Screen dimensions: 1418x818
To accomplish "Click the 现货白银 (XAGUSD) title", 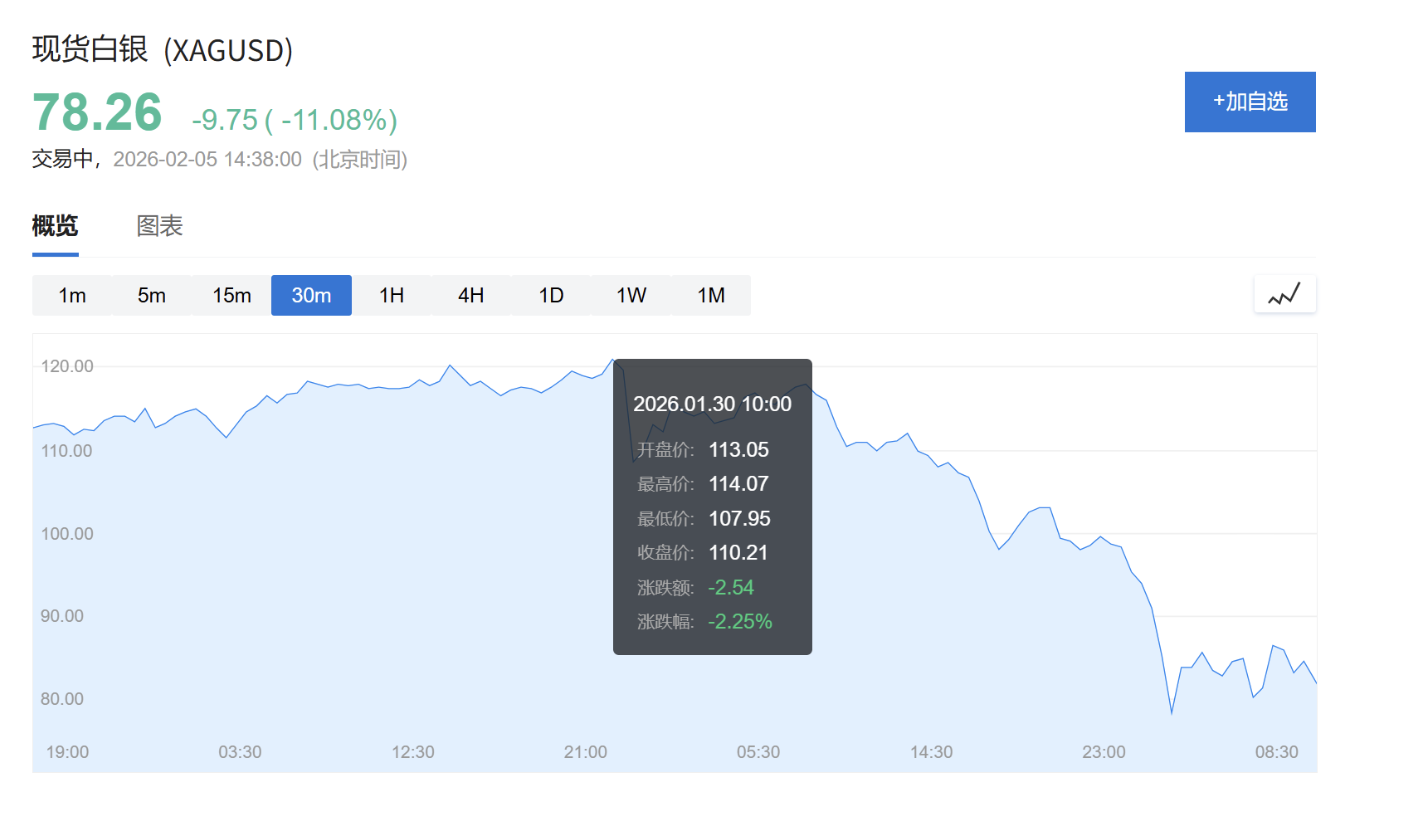I will 163,50.
